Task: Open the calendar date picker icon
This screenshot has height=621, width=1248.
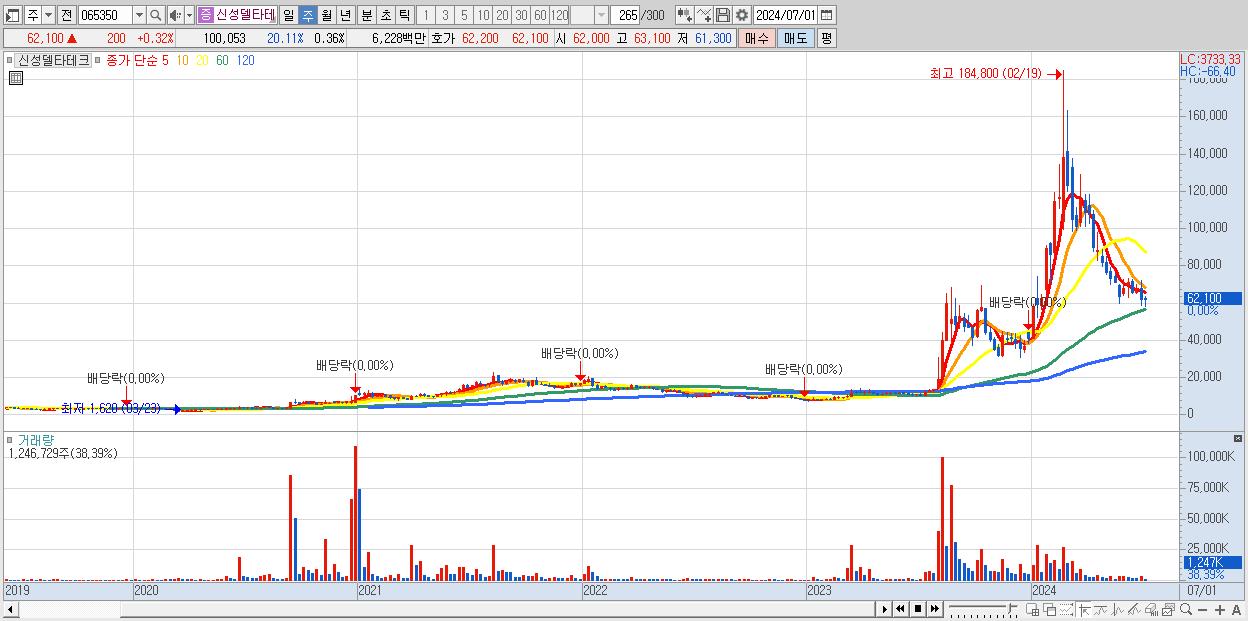Action: [826, 15]
